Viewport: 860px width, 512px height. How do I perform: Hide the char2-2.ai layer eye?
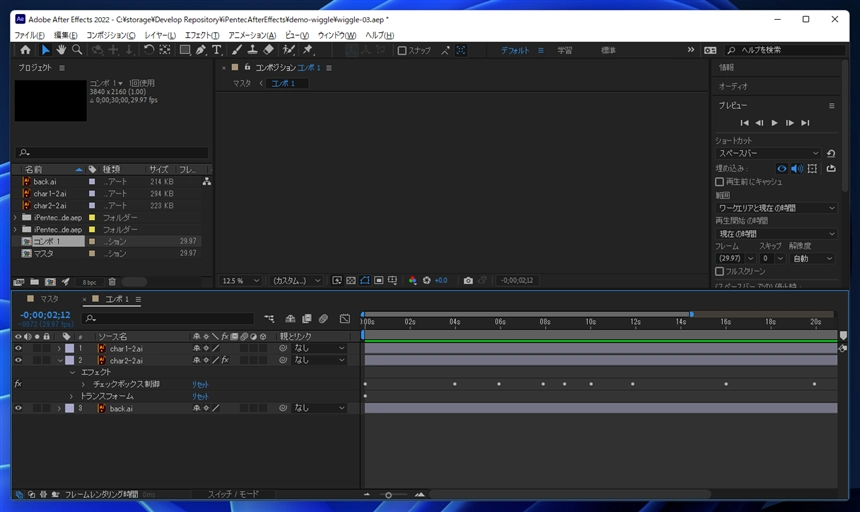click(18, 361)
